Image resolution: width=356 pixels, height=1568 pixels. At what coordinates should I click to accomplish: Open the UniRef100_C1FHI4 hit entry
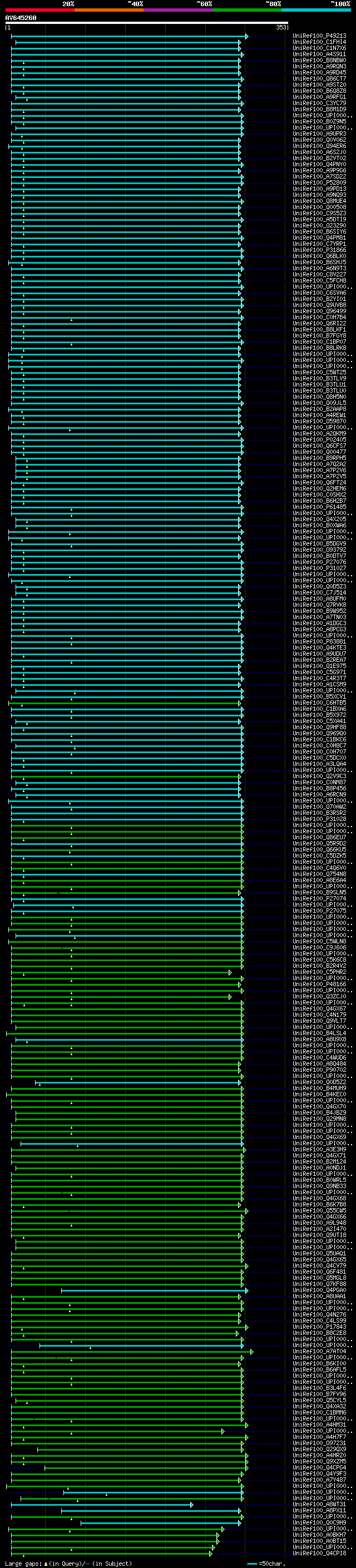(x=319, y=42)
